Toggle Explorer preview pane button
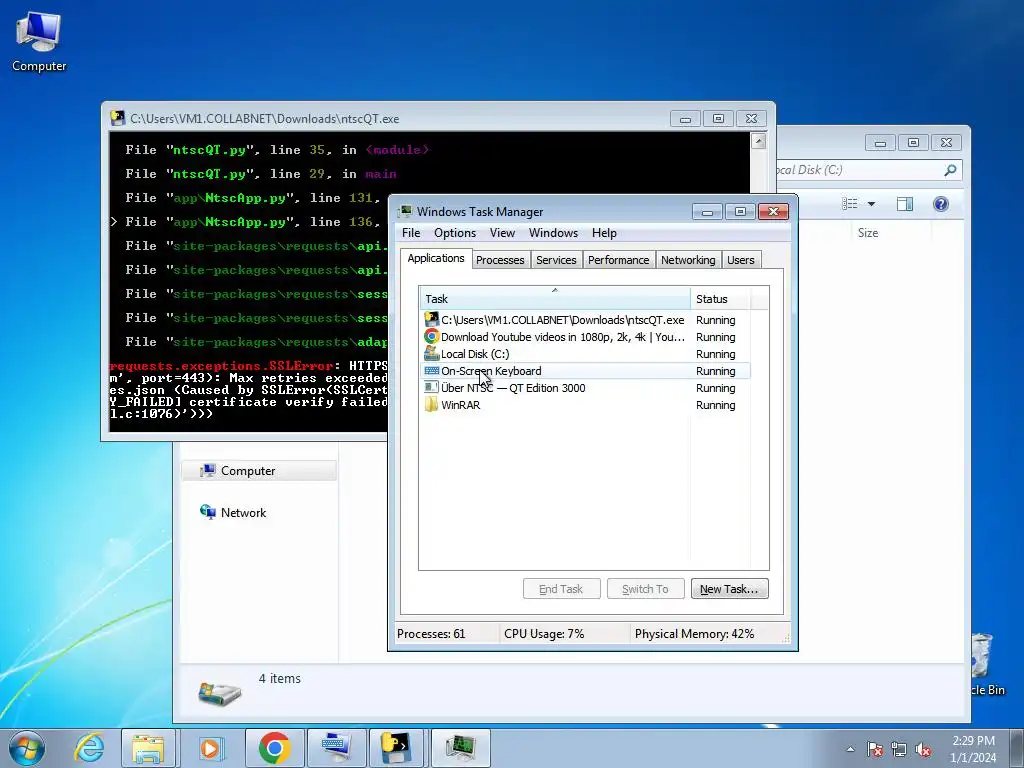This screenshot has height=768, width=1024. tap(904, 204)
